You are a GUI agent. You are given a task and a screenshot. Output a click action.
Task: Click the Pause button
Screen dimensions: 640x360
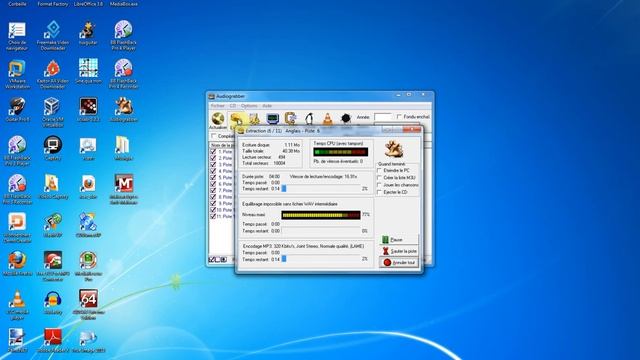398,240
